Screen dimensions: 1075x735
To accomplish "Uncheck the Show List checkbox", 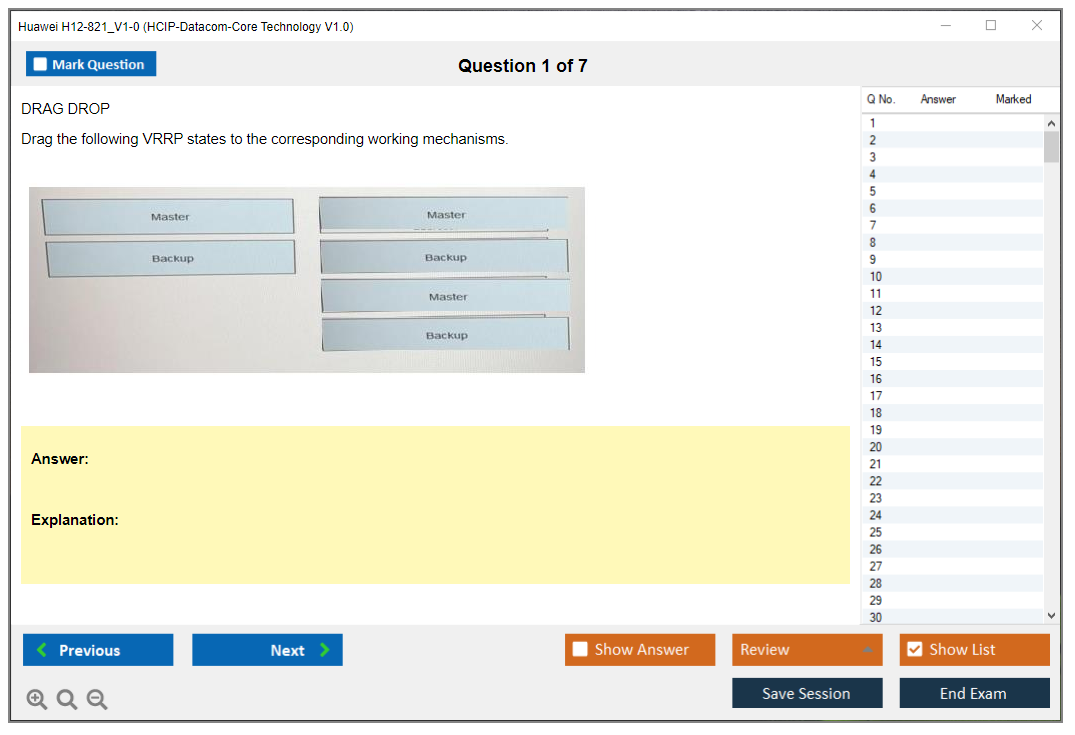I will (x=914, y=650).
